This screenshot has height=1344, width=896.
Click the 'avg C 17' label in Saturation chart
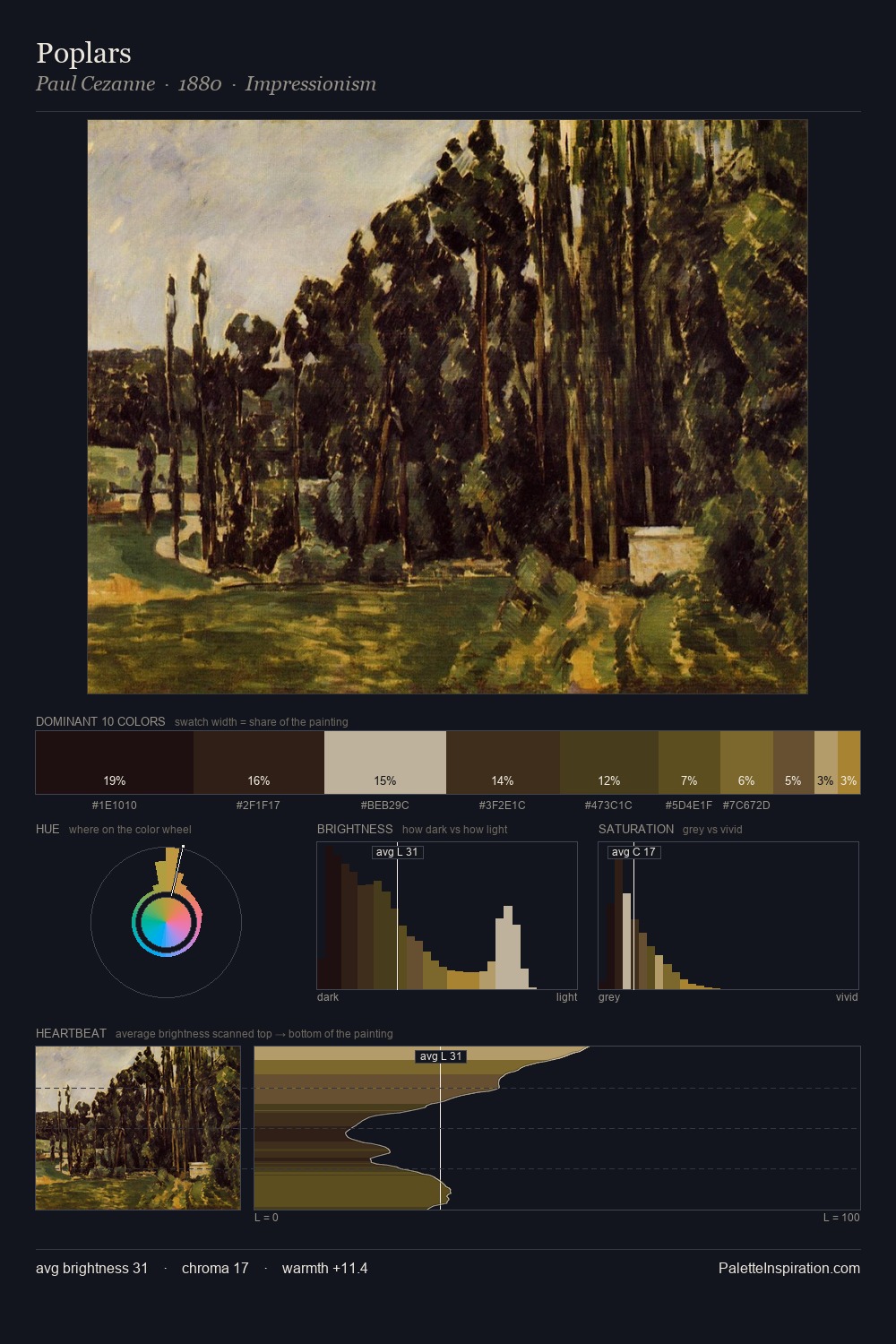633,852
